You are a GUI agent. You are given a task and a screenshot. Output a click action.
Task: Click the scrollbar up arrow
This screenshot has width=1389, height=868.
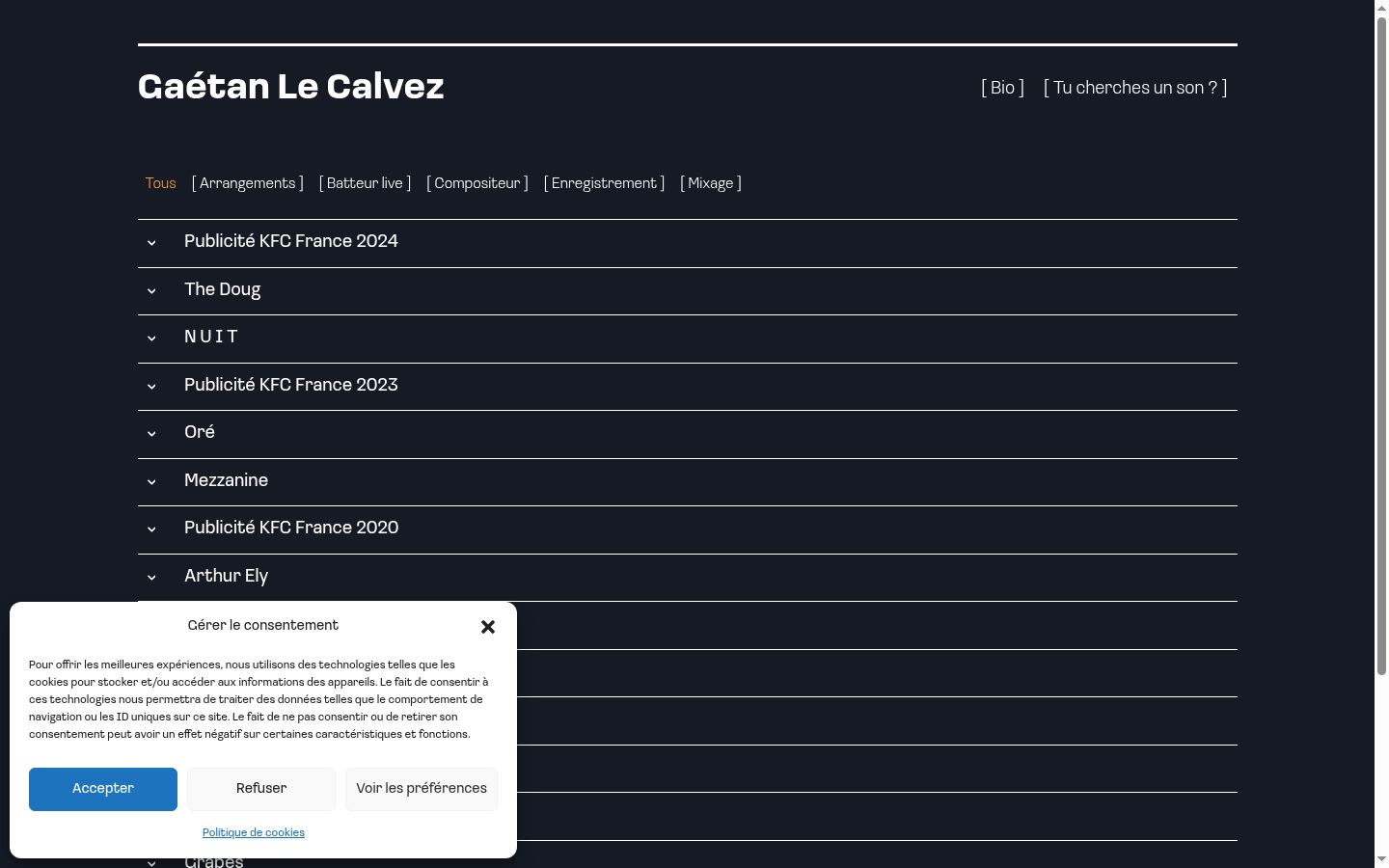1381,8
